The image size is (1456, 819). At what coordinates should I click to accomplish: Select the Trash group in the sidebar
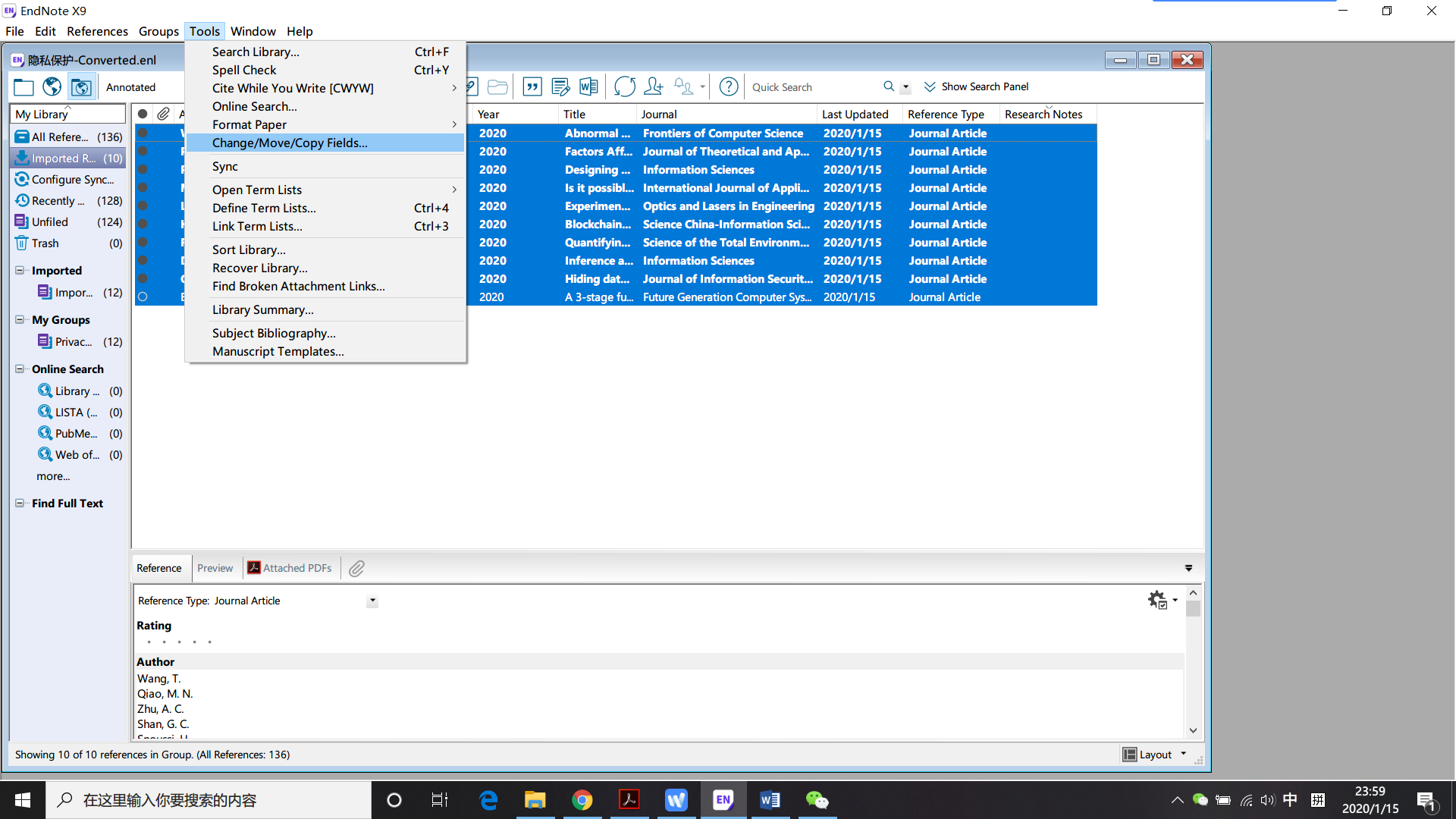(45, 243)
